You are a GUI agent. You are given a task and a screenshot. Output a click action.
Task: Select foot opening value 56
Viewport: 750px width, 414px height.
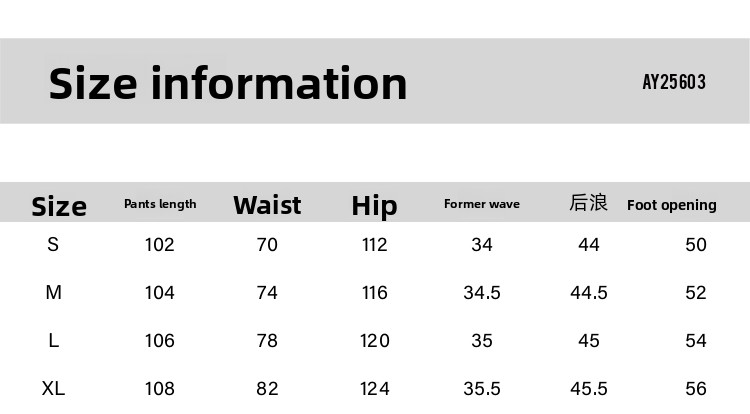click(x=696, y=389)
